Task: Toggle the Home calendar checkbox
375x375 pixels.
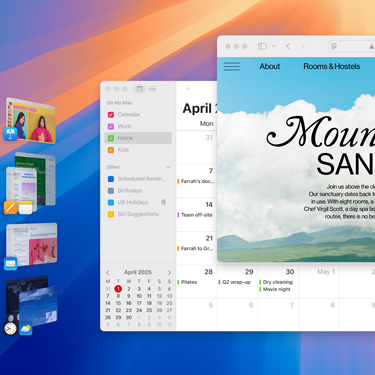Action: (111, 138)
